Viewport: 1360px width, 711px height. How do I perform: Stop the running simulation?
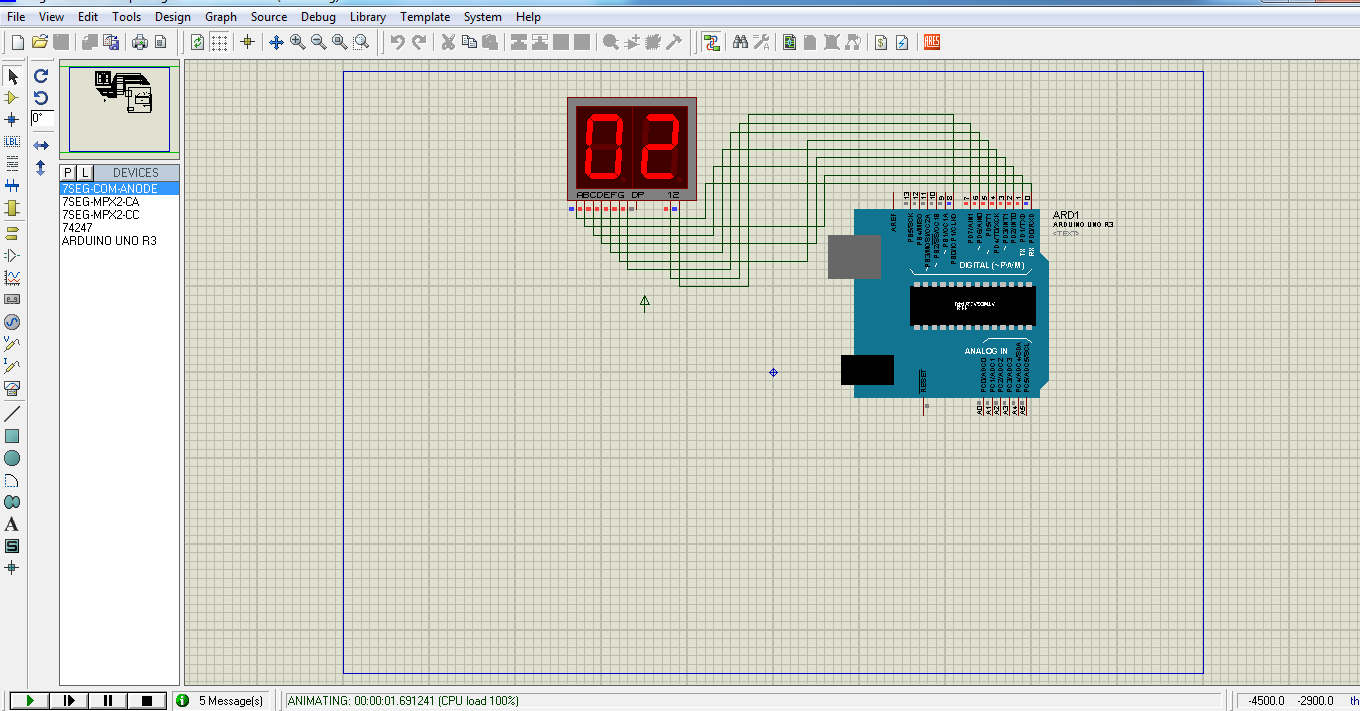(x=147, y=701)
